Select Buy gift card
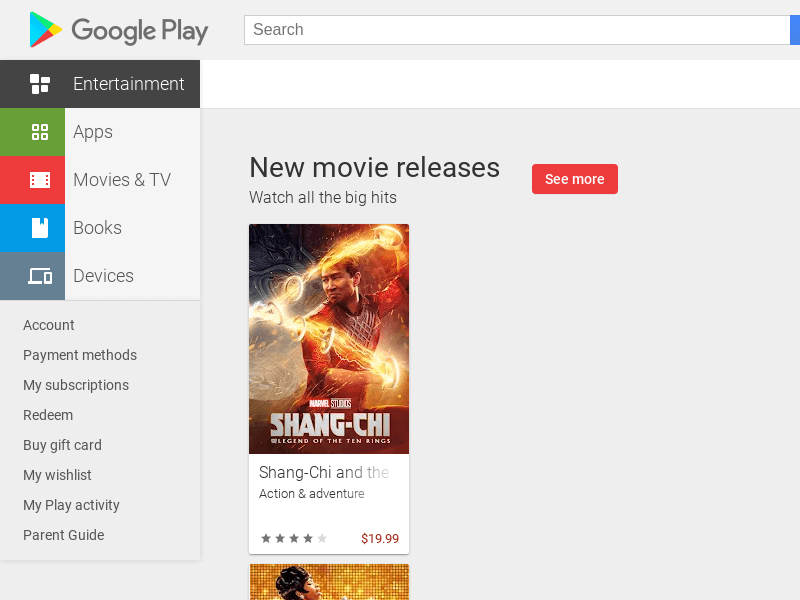This screenshot has width=800, height=600. point(62,445)
